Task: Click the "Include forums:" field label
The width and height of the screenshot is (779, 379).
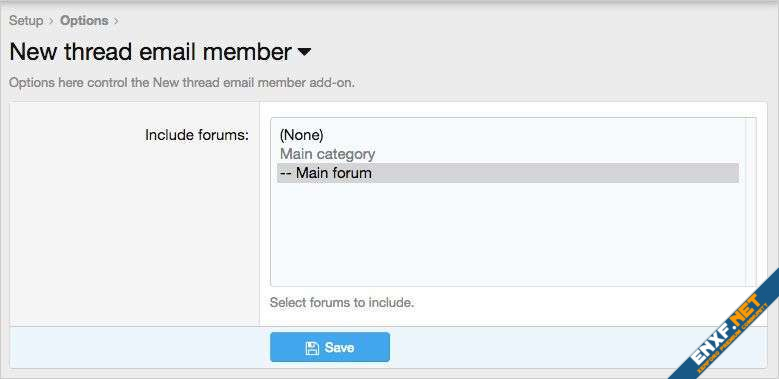Action: tap(197, 135)
